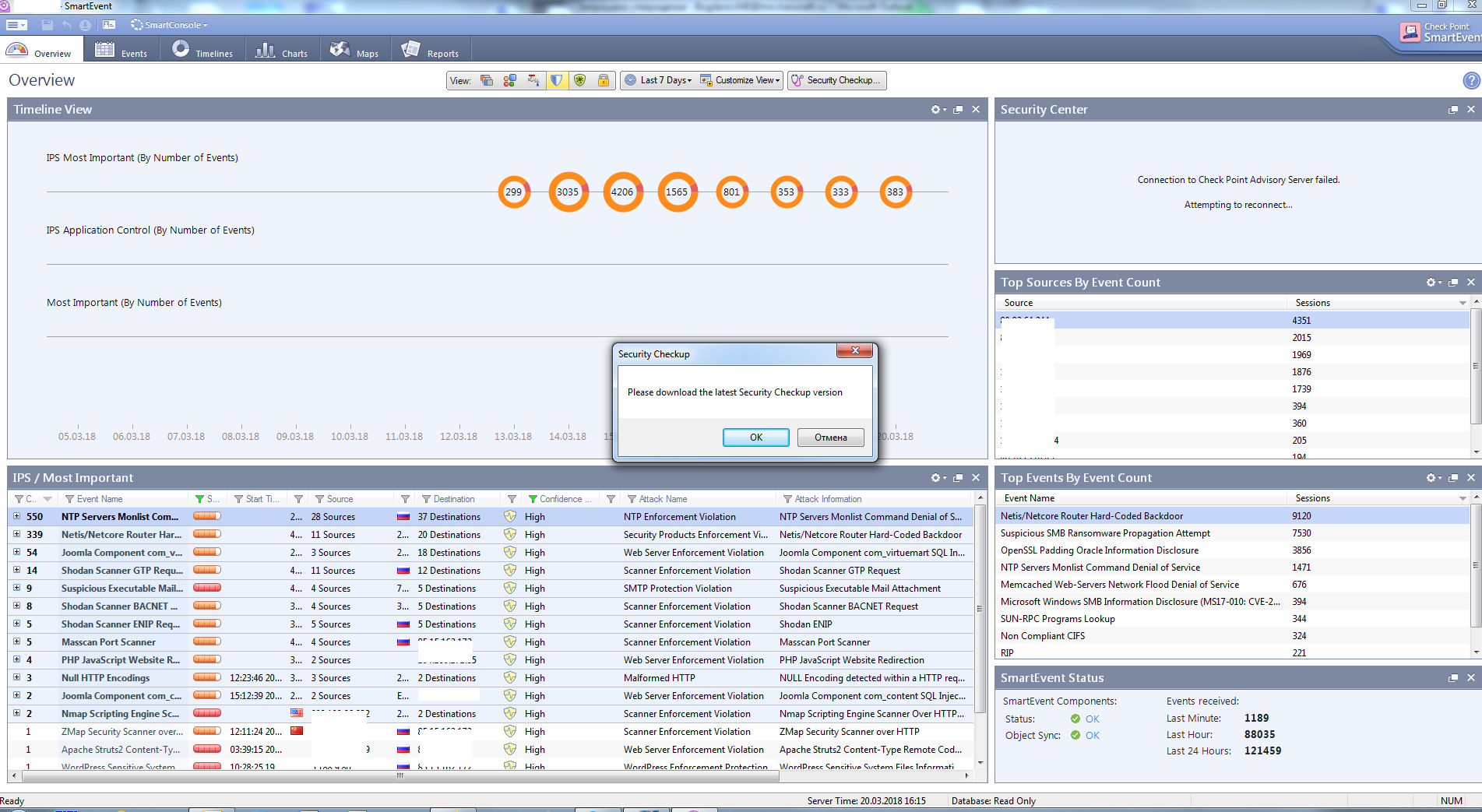This screenshot has width=1482, height=812.
Task: Open Top Events By Event Count settings gear
Action: 1434,478
